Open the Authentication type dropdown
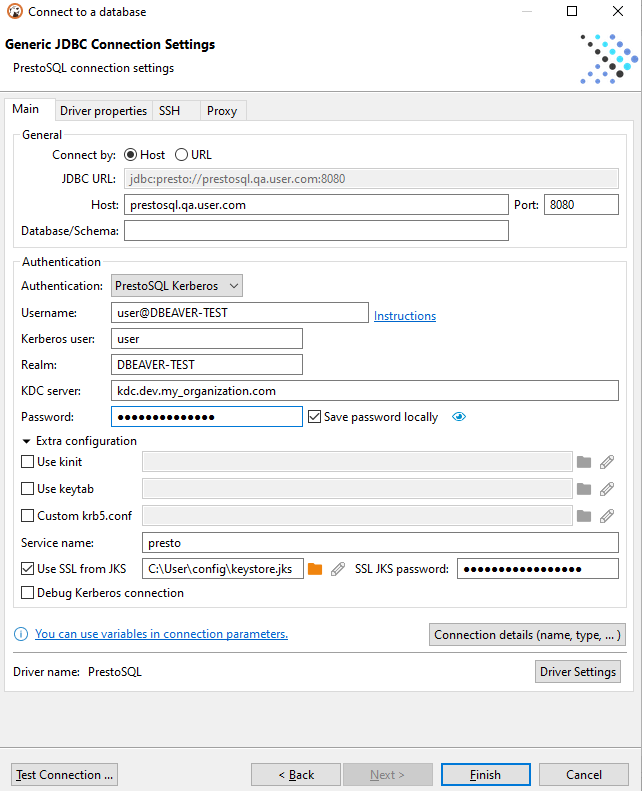 (177, 286)
